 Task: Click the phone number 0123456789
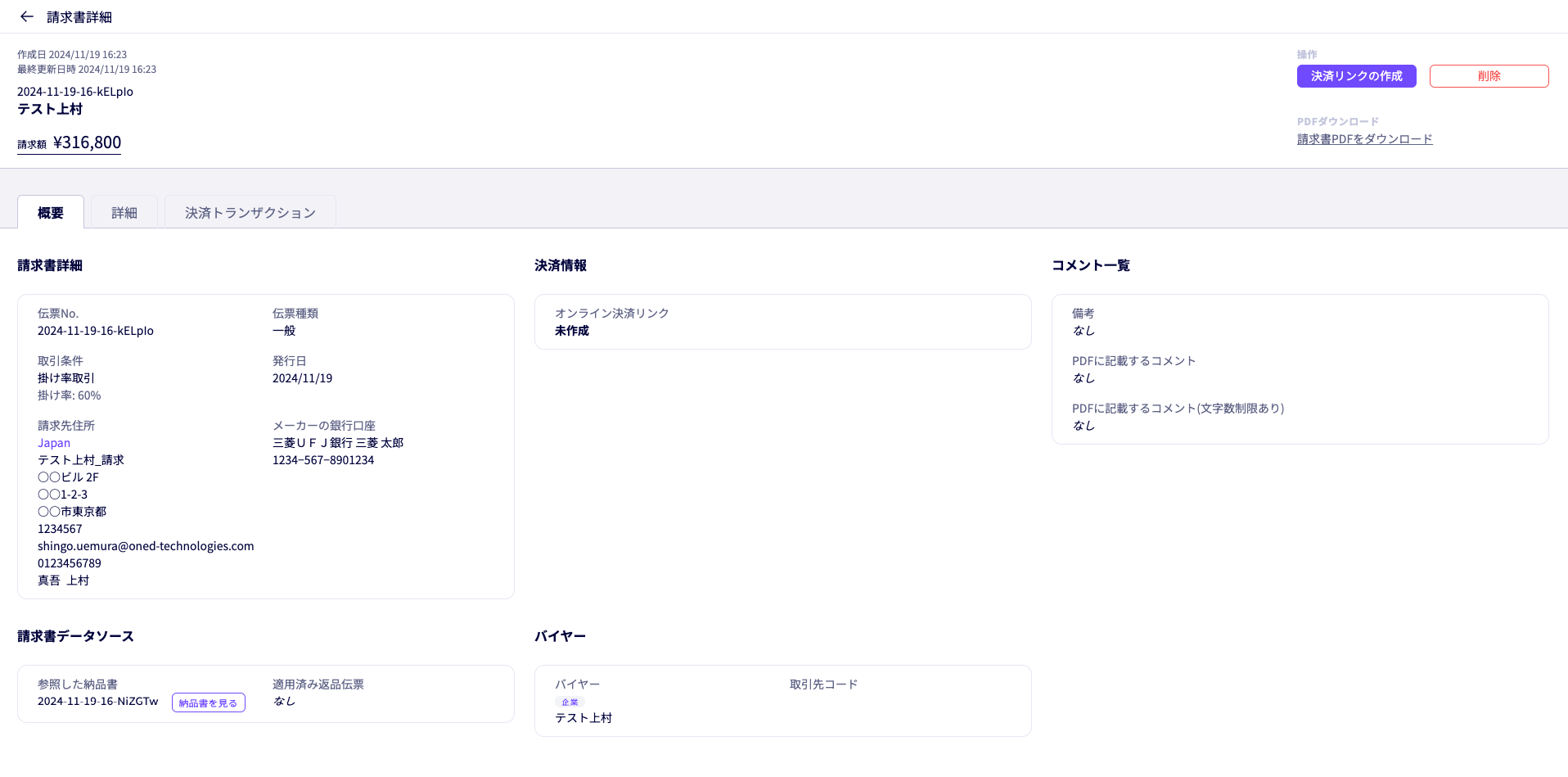tap(70, 563)
